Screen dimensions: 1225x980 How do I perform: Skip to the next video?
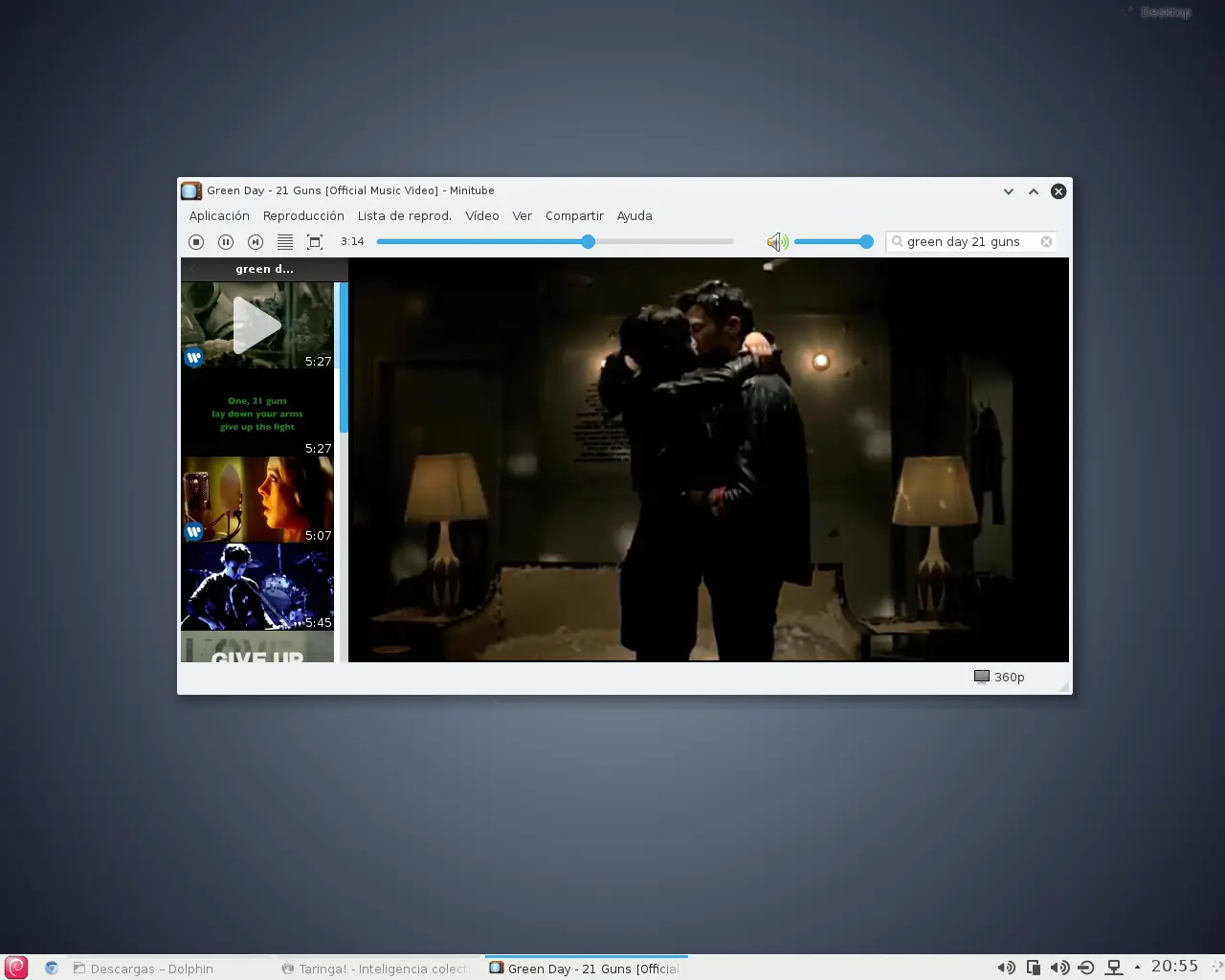pos(256,242)
